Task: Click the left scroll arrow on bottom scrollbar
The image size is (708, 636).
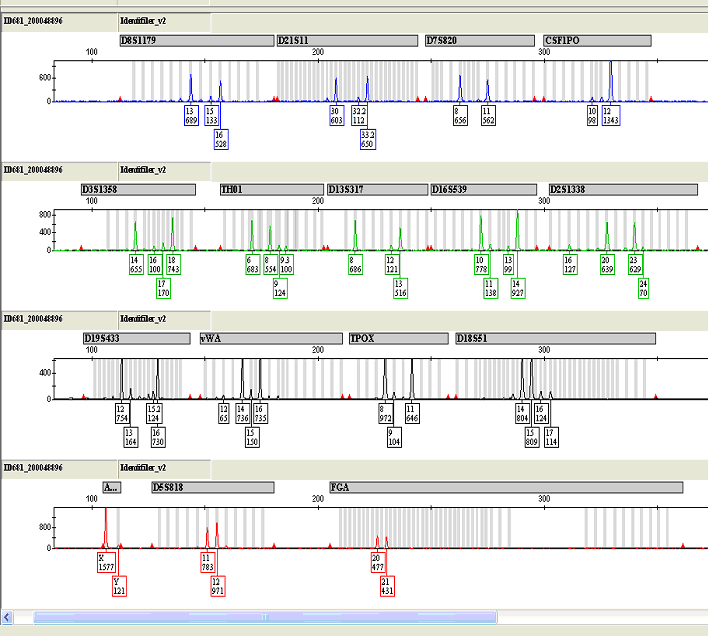Action: click(x=9, y=617)
